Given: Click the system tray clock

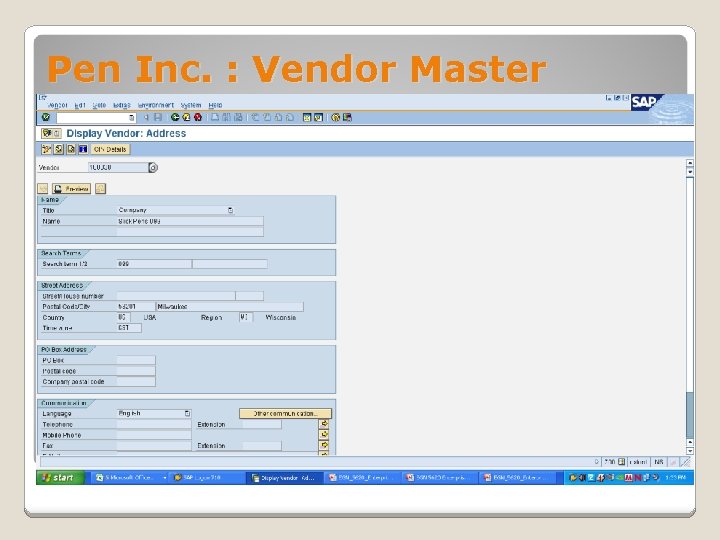Looking at the screenshot, I should point(675,478).
